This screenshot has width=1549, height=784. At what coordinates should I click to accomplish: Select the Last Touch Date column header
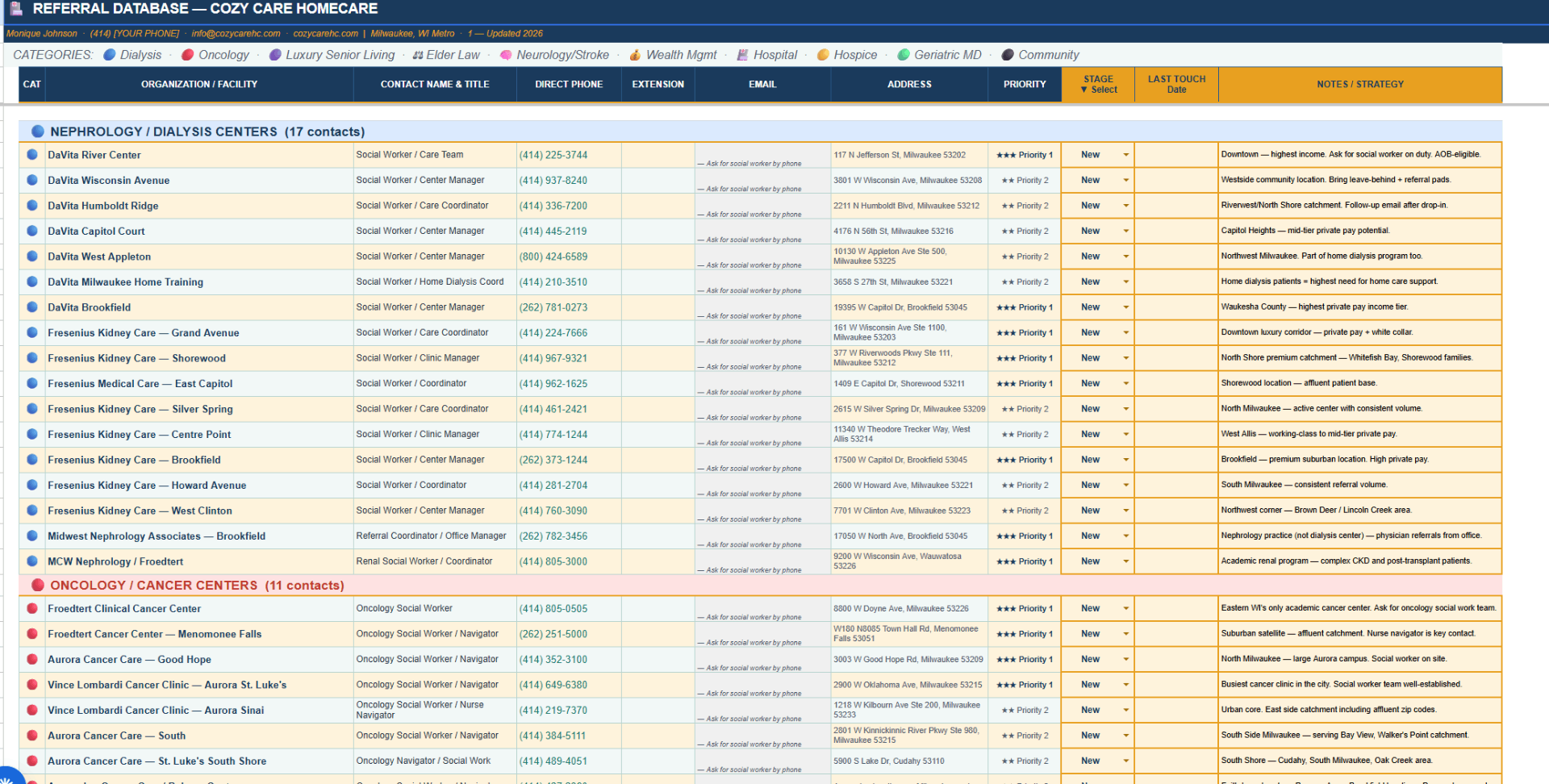[1176, 84]
